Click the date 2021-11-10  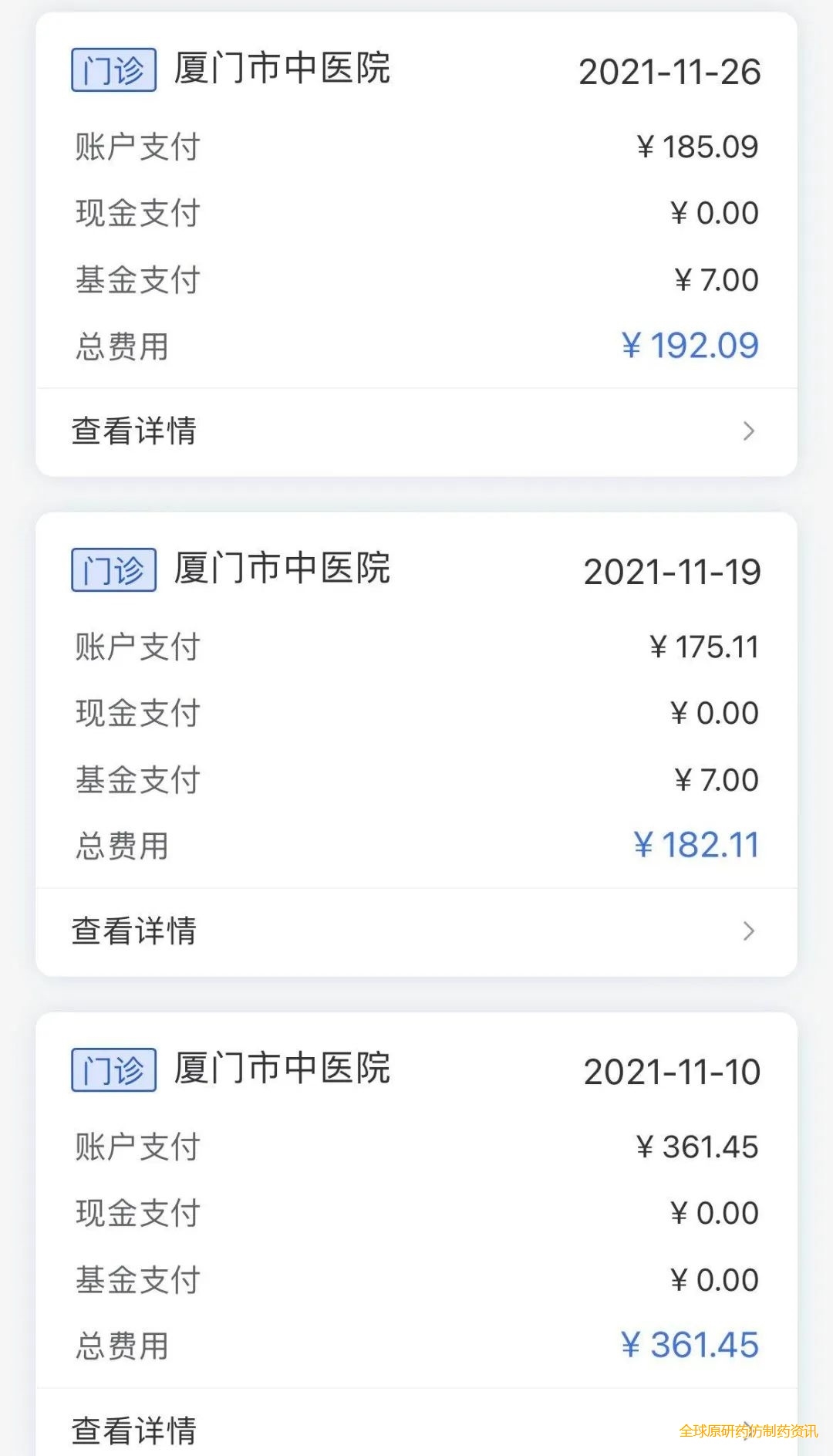672,1073
